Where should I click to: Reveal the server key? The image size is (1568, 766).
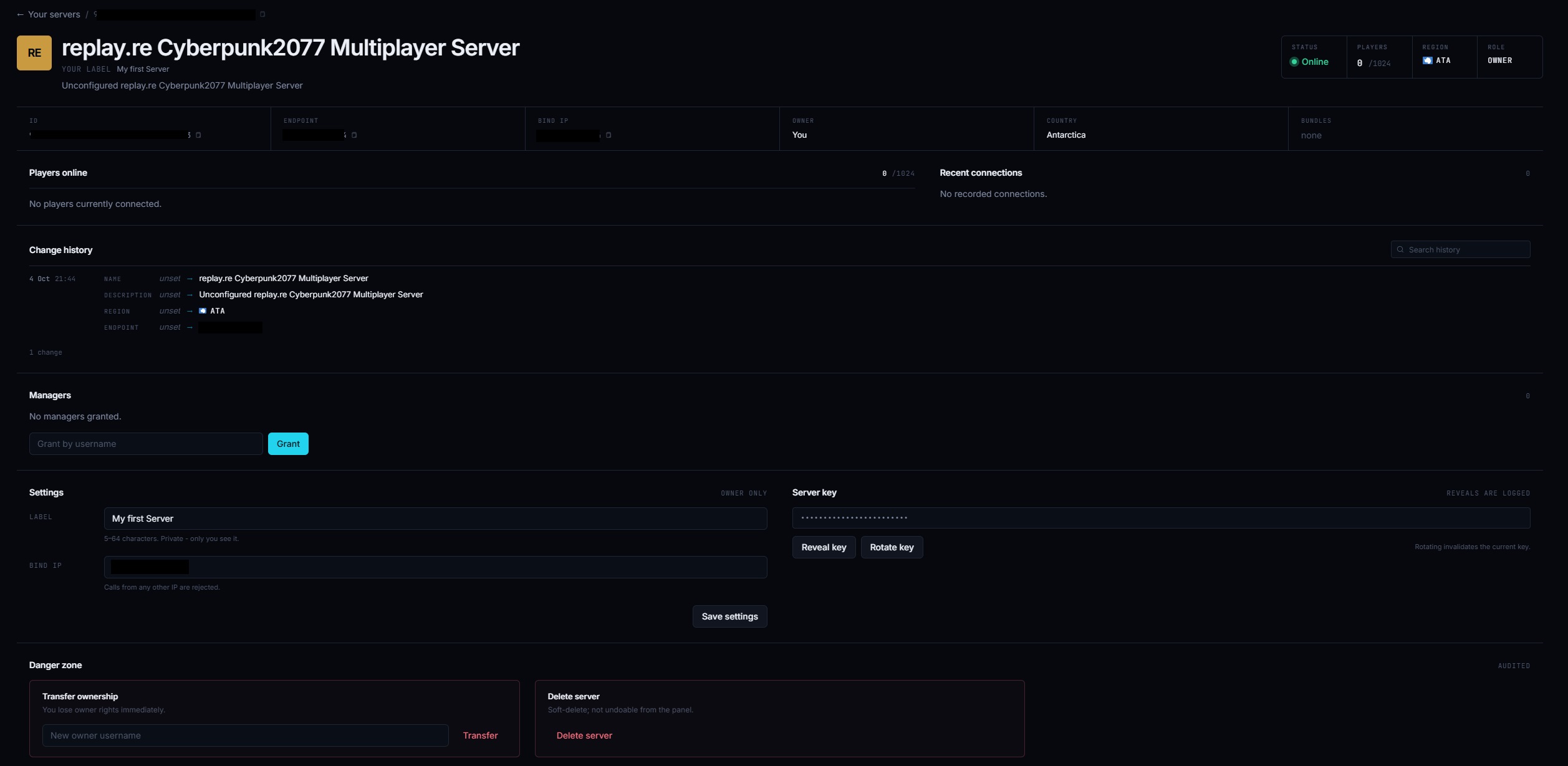pyautogui.click(x=824, y=547)
